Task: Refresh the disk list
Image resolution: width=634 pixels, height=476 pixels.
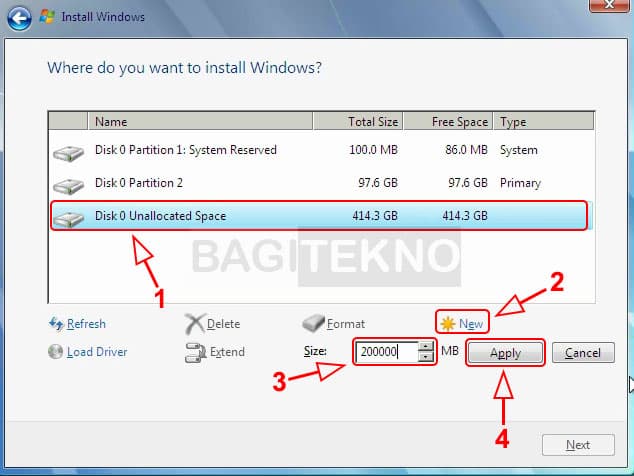Action: pyautogui.click(x=86, y=324)
